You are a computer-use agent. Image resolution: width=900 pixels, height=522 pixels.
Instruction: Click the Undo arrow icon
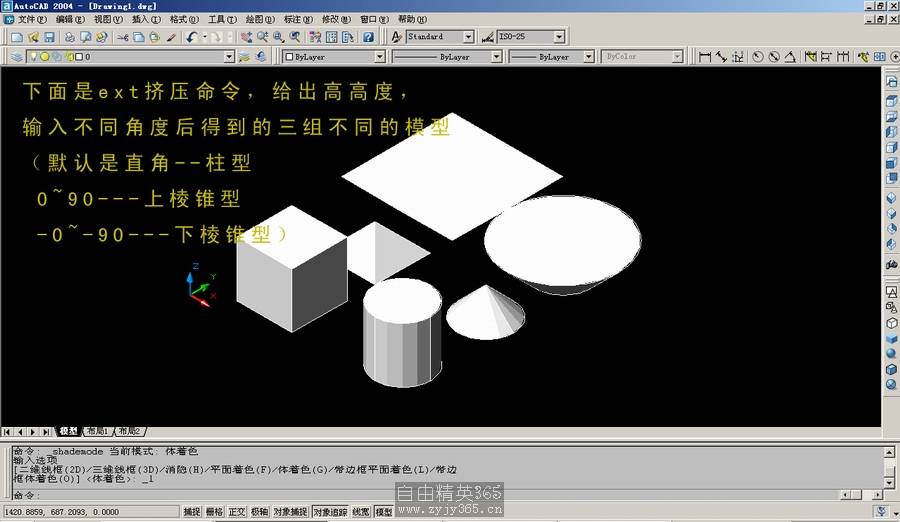190,37
